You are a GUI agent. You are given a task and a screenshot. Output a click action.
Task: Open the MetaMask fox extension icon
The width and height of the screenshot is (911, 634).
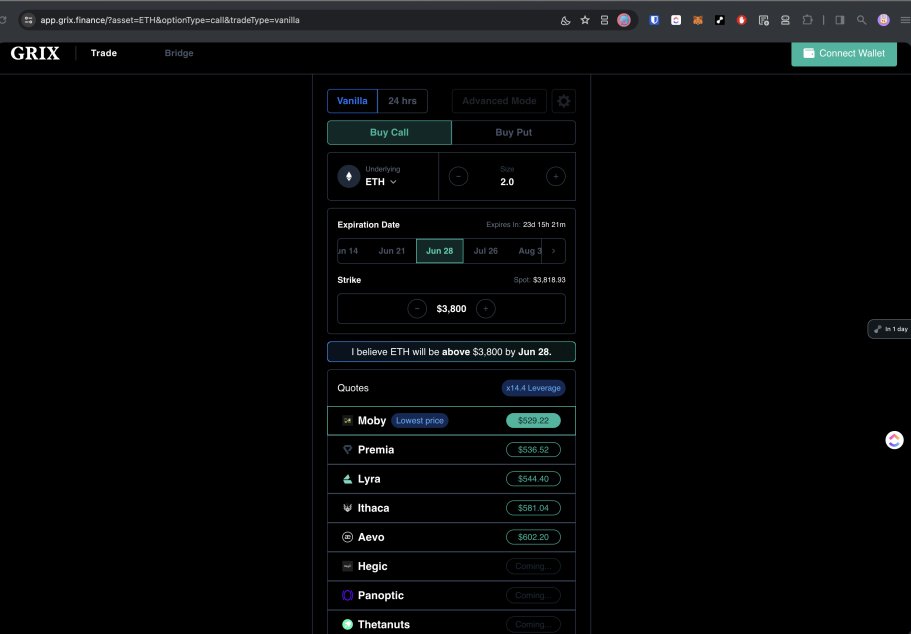coord(698,20)
